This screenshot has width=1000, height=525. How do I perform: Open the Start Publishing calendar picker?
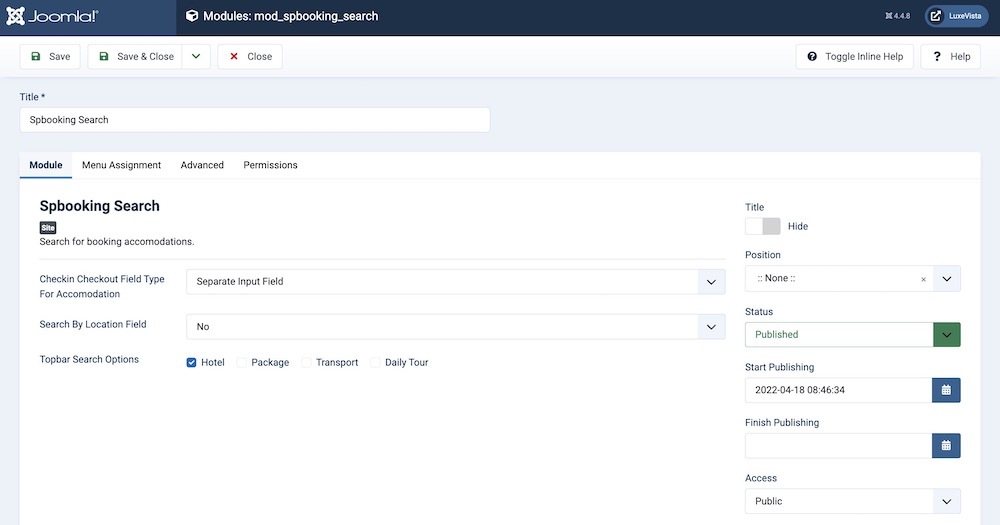click(946, 390)
